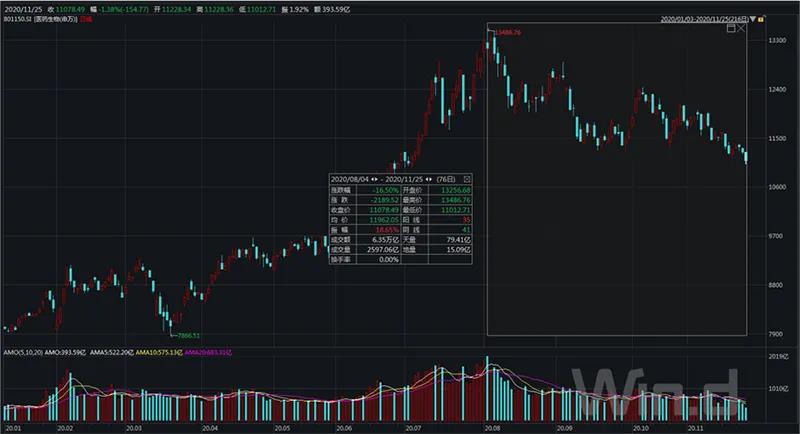Viewport: 800px width, 434px height.
Task: Maximize the selected range box
Action: 731,29
